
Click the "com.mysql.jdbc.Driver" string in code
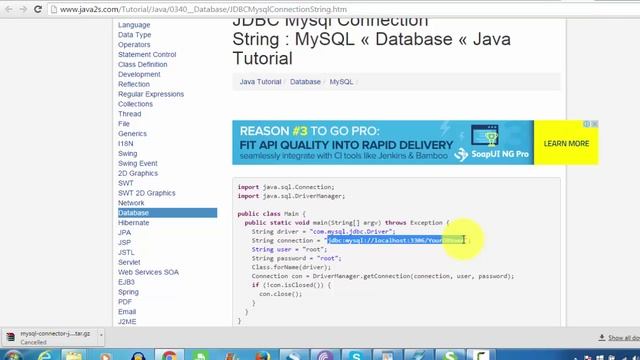(352, 231)
